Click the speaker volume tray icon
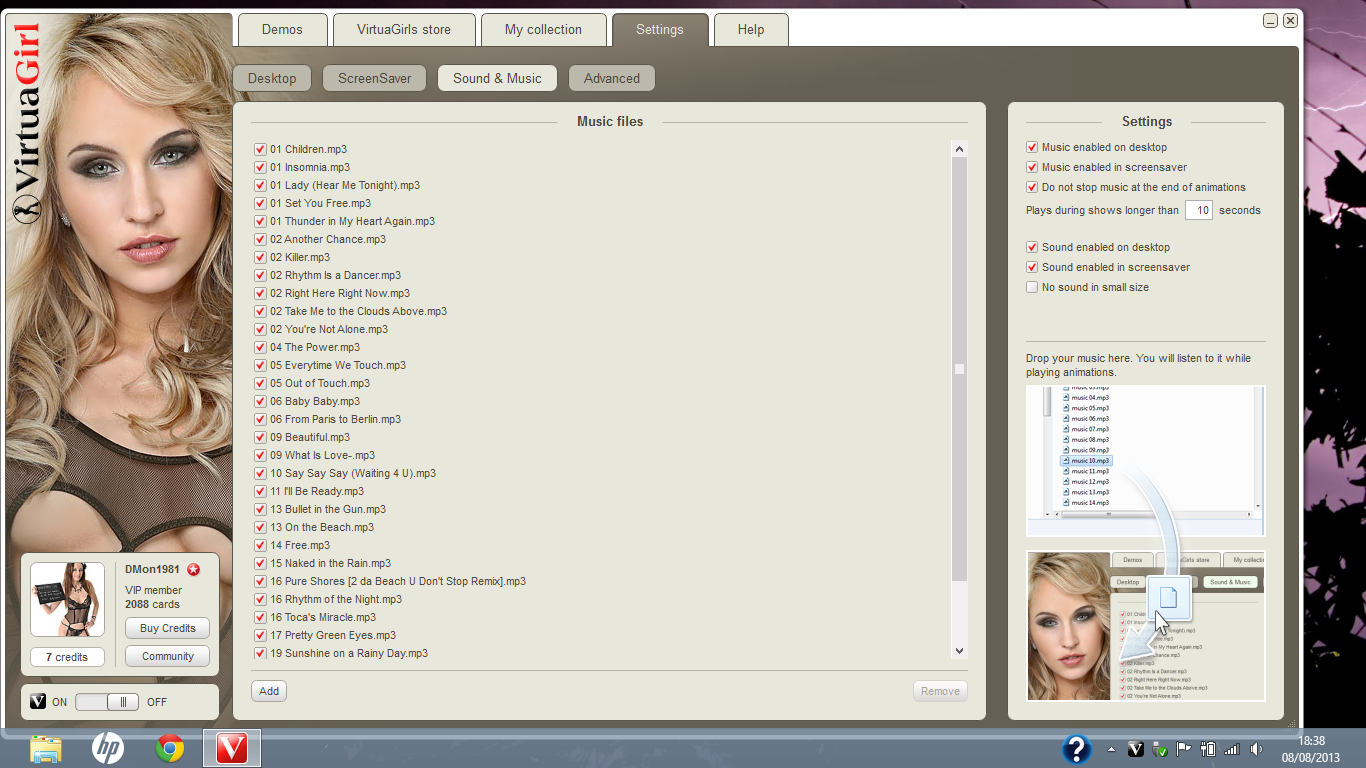Image resolution: width=1366 pixels, height=768 pixels. click(1256, 749)
